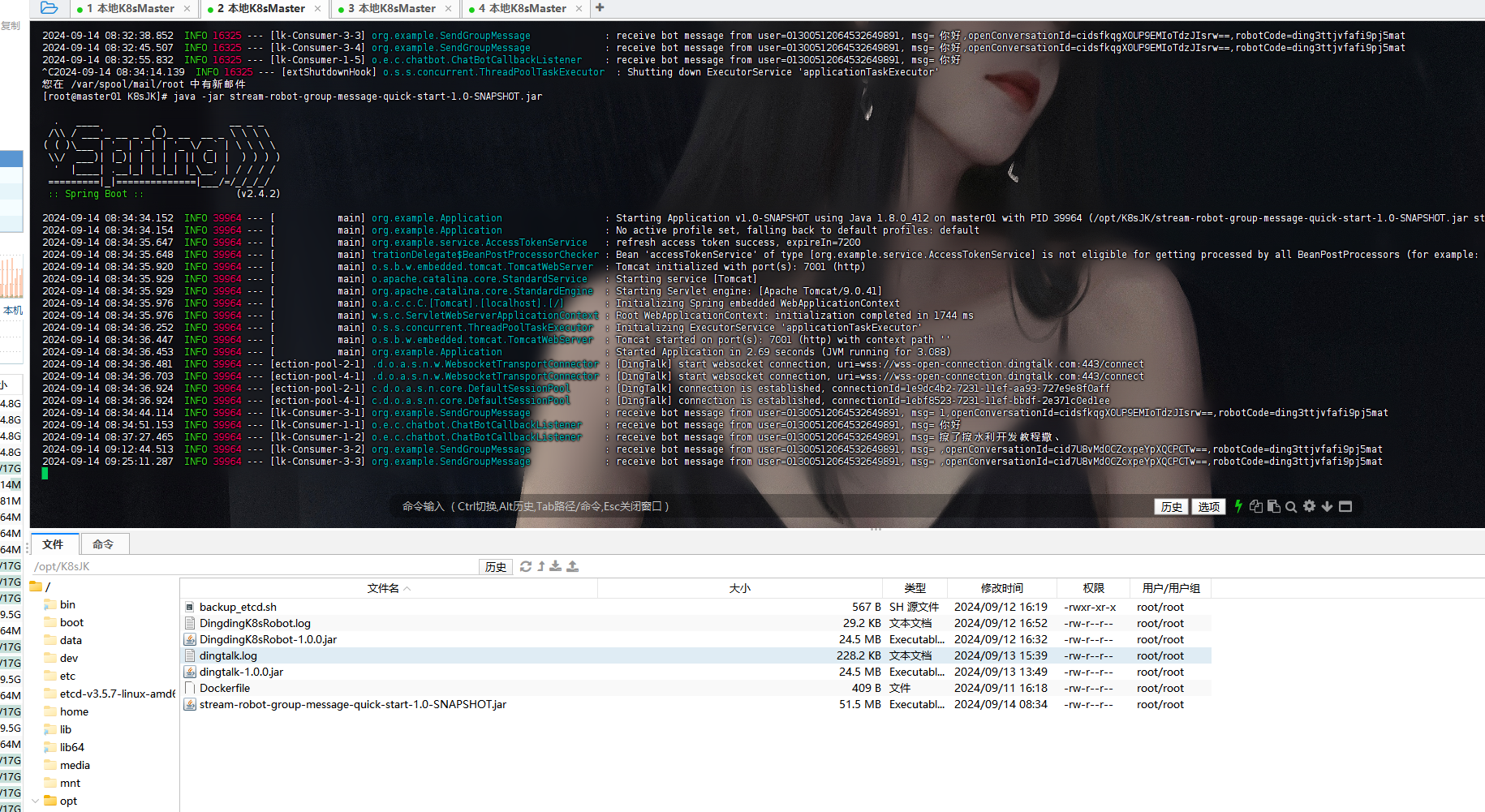Click the backup_etcd.sh file icon
This screenshot has height=812, width=1485.
click(x=190, y=607)
